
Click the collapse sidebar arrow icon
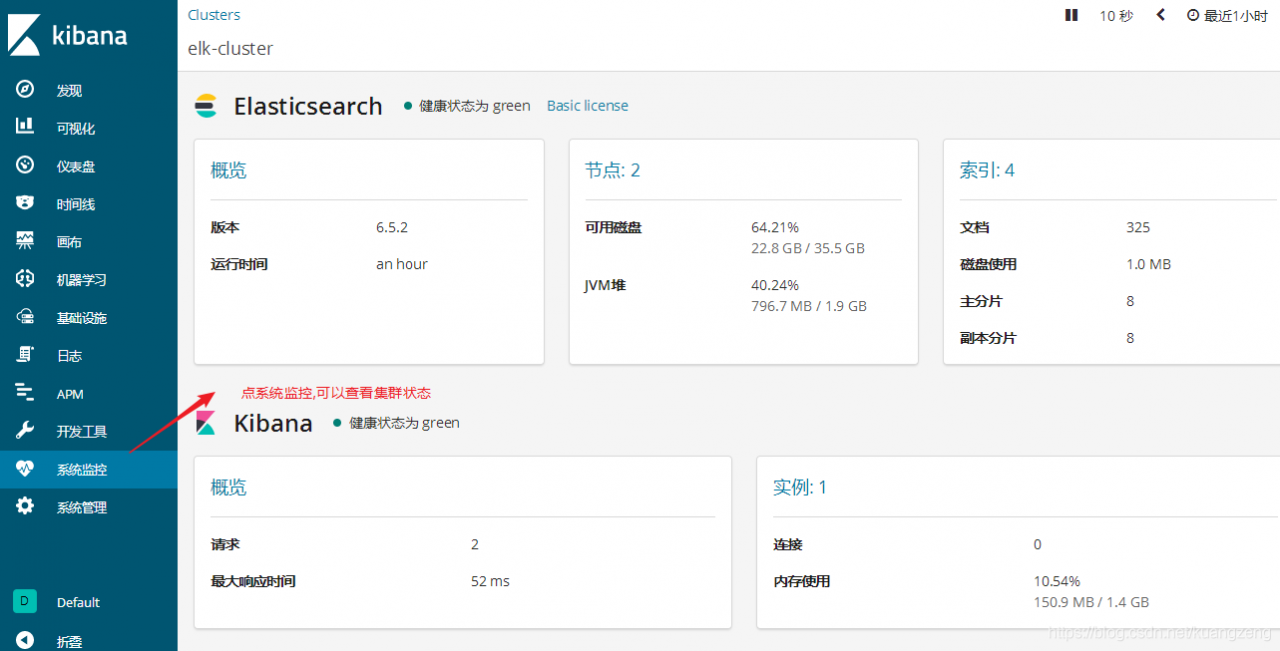pos(25,640)
